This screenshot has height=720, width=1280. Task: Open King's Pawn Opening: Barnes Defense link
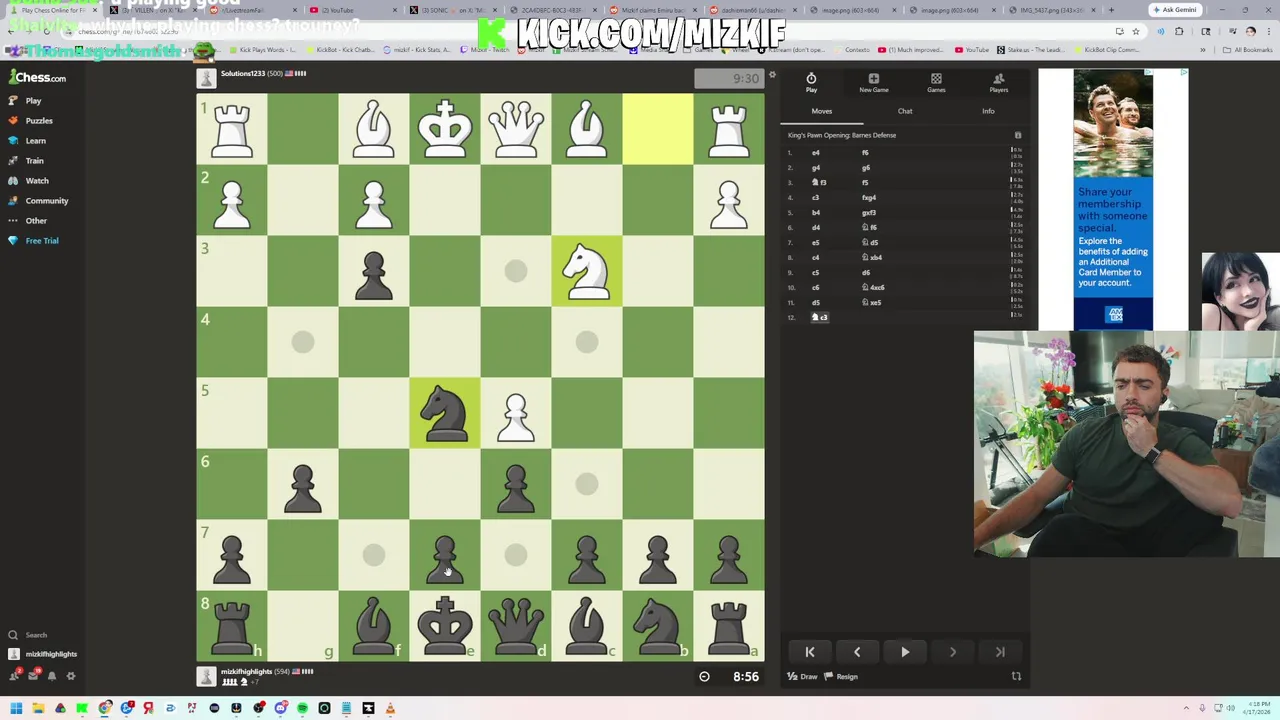tap(842, 135)
